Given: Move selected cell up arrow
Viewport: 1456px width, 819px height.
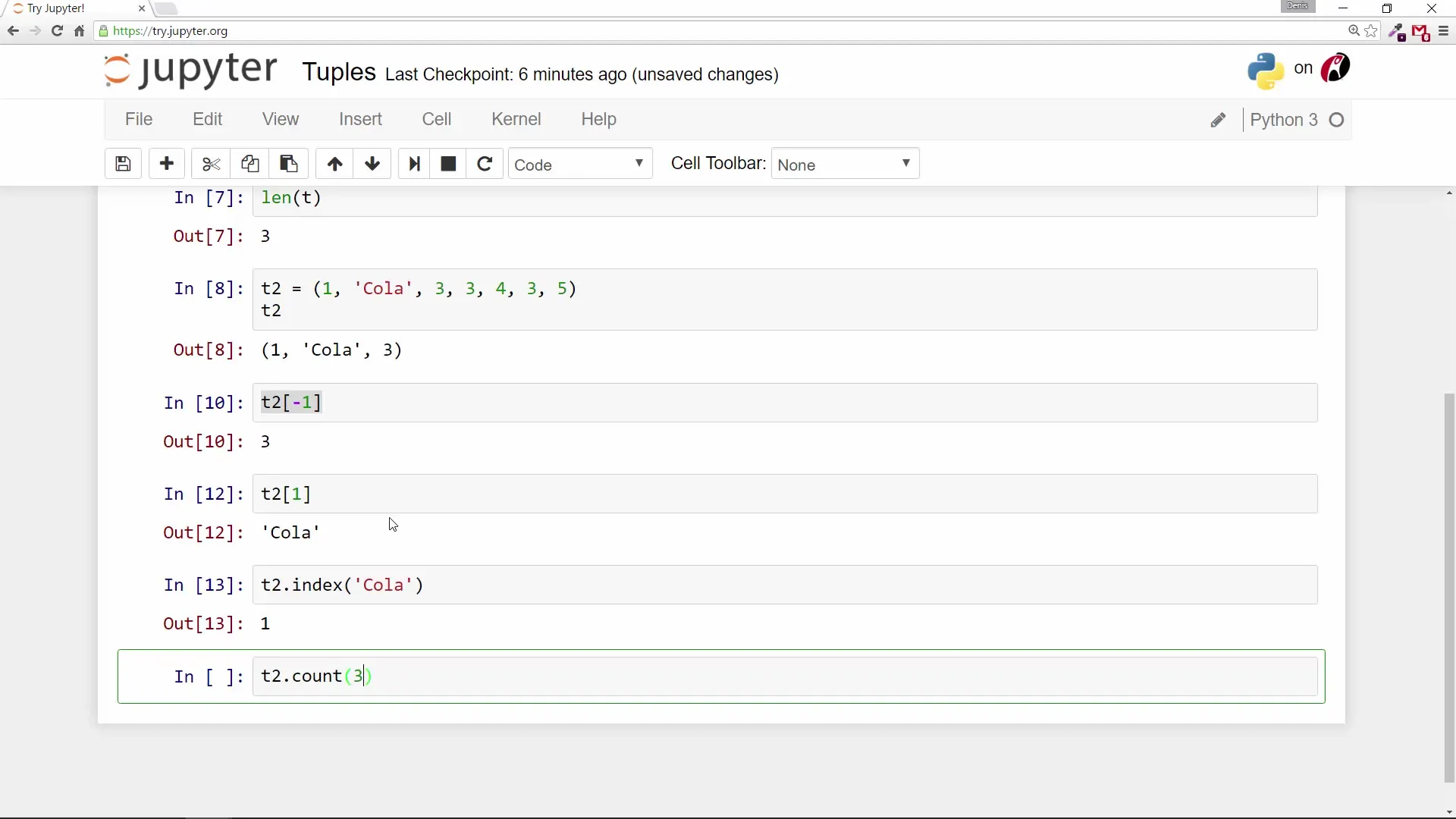Looking at the screenshot, I should [x=334, y=164].
